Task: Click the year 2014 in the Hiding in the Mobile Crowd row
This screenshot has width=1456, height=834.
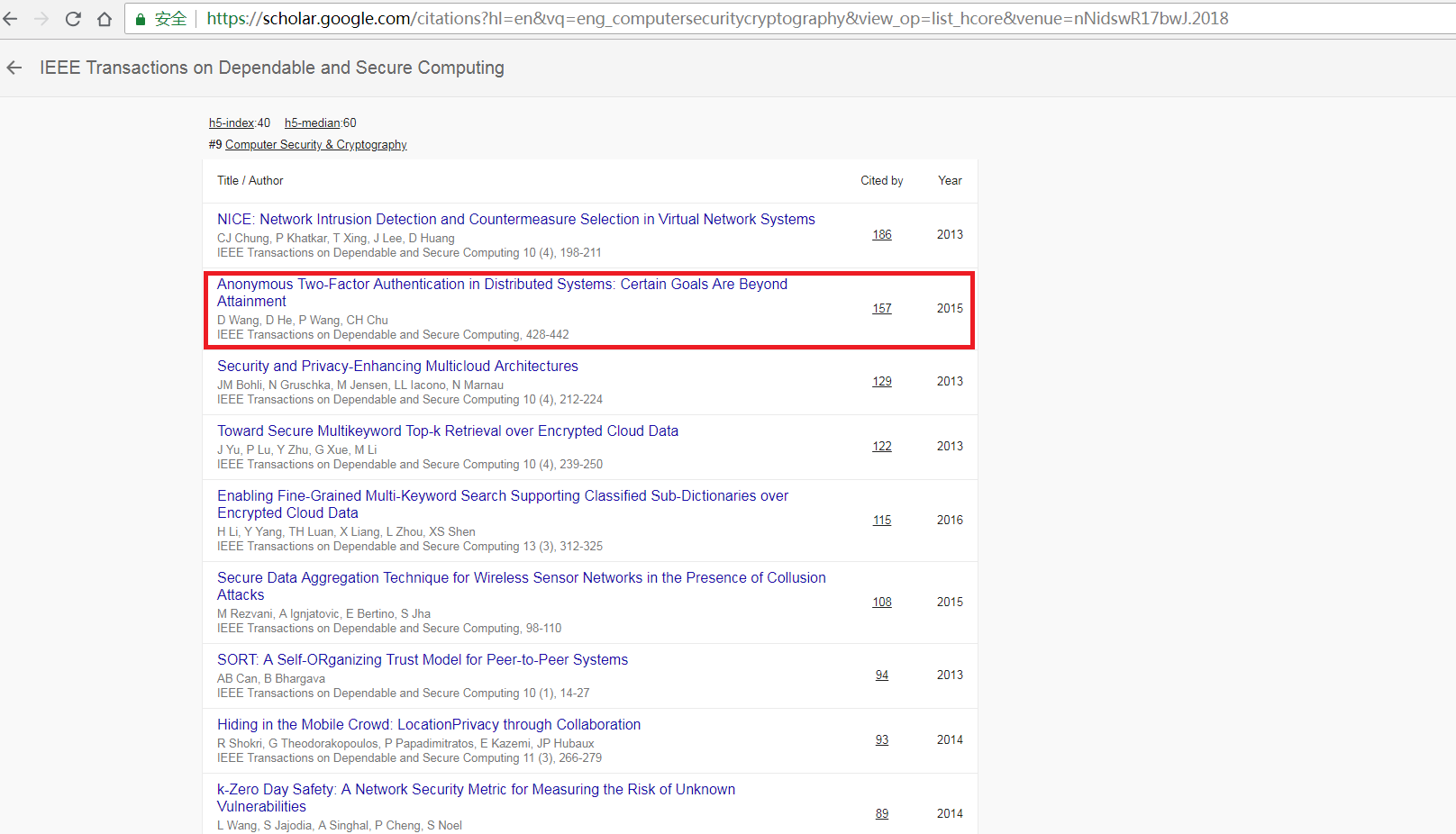Action: (950, 740)
